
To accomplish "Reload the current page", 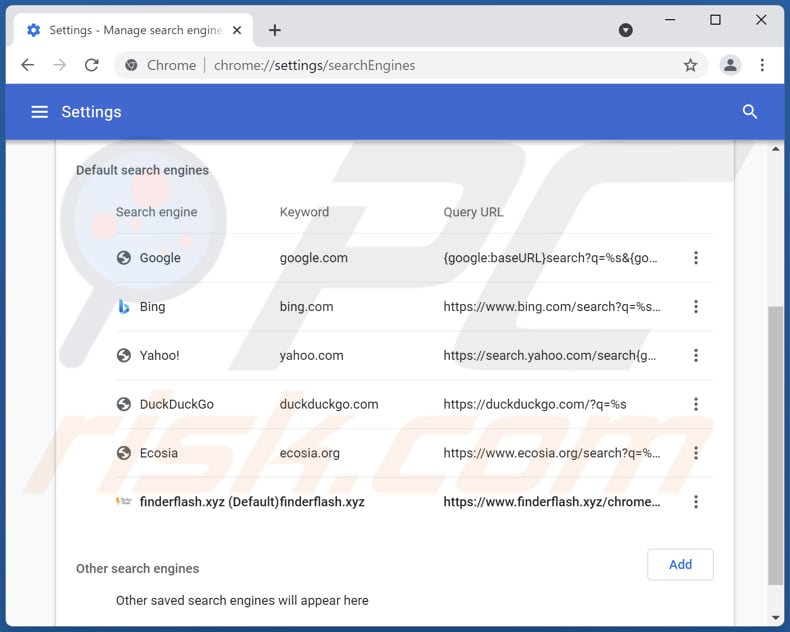I will pos(92,65).
